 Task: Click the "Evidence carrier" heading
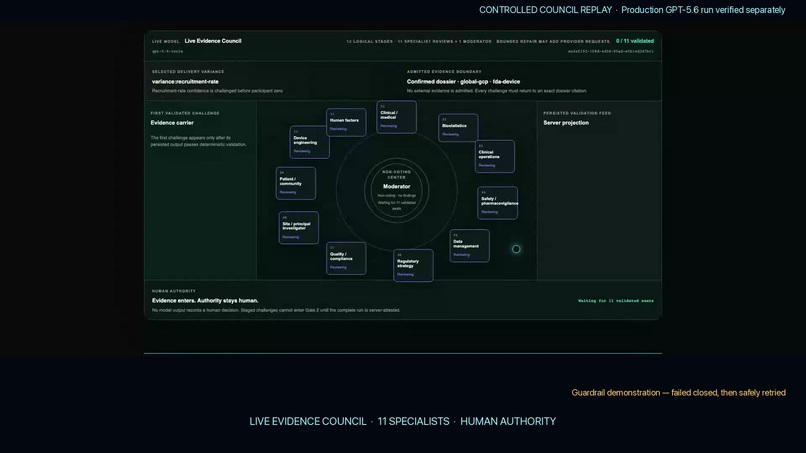tap(172, 123)
